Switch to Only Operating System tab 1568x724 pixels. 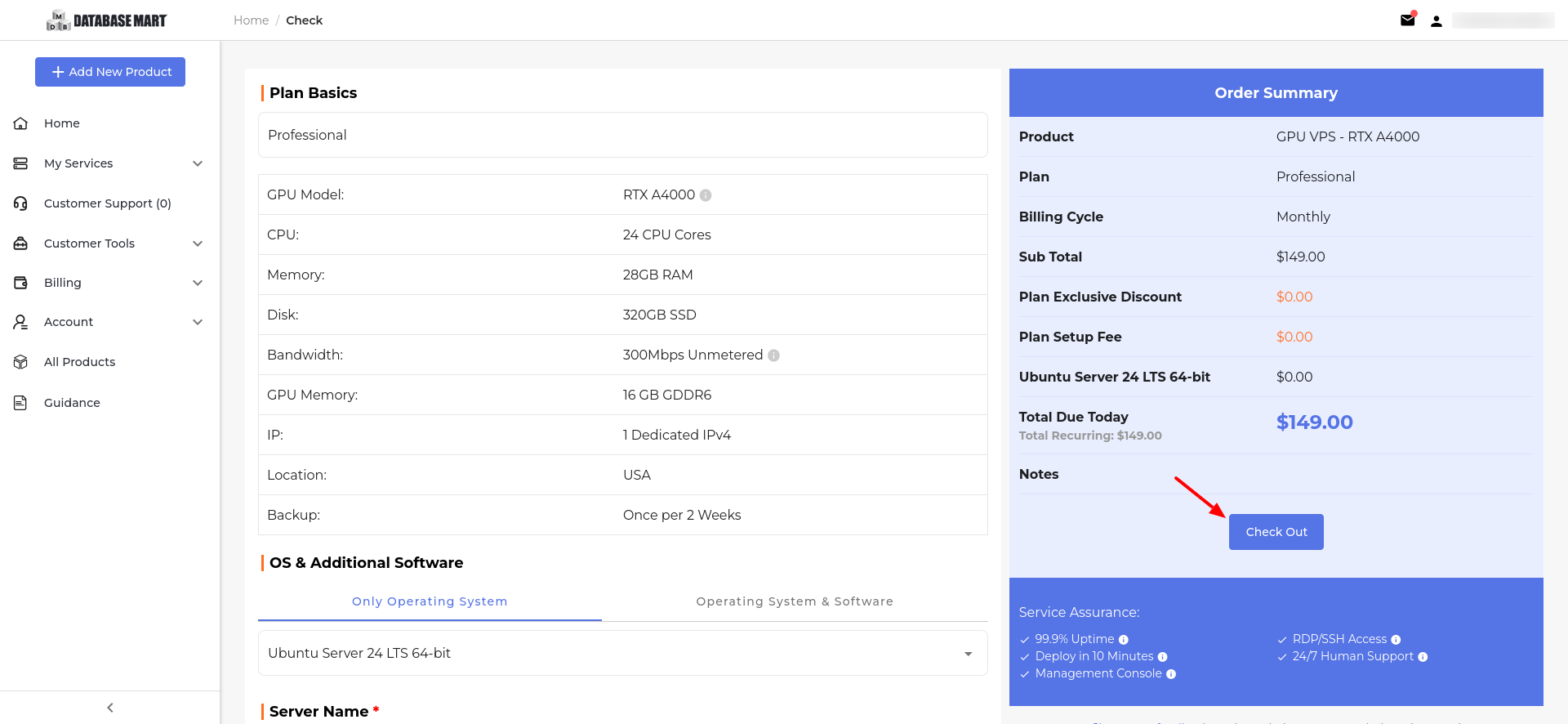(x=430, y=601)
